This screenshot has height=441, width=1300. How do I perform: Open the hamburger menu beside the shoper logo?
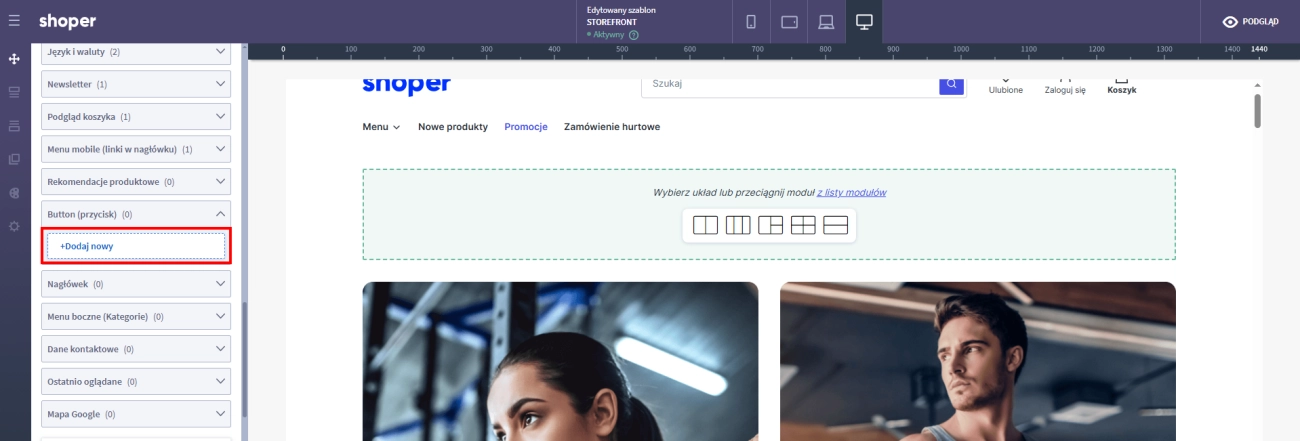[14, 21]
